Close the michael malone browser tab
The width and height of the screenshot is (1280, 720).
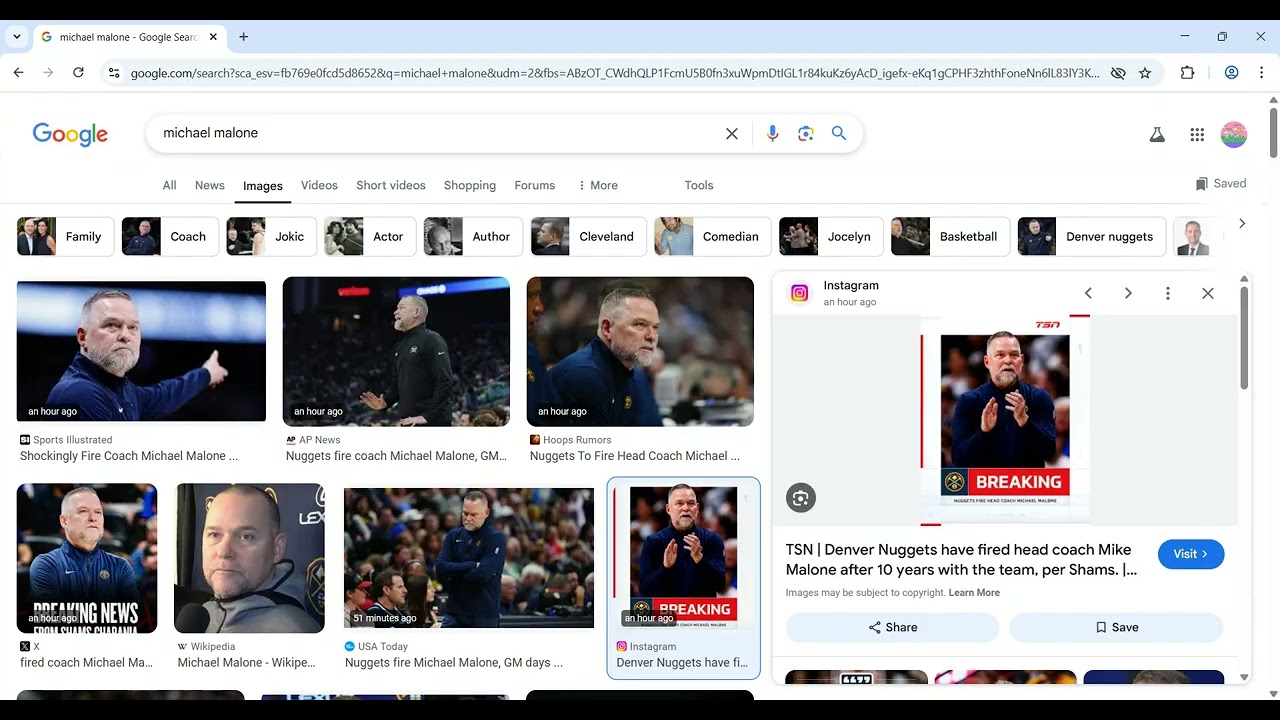213,37
